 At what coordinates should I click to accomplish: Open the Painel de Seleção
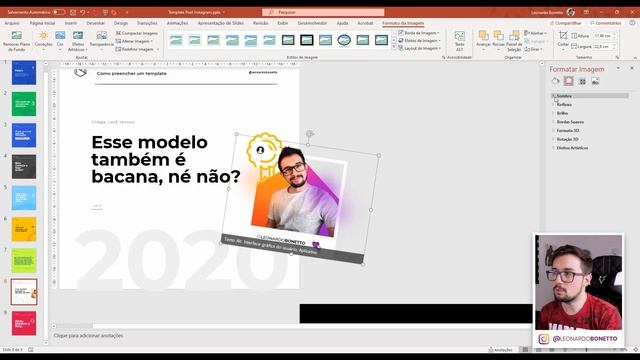tap(514, 41)
